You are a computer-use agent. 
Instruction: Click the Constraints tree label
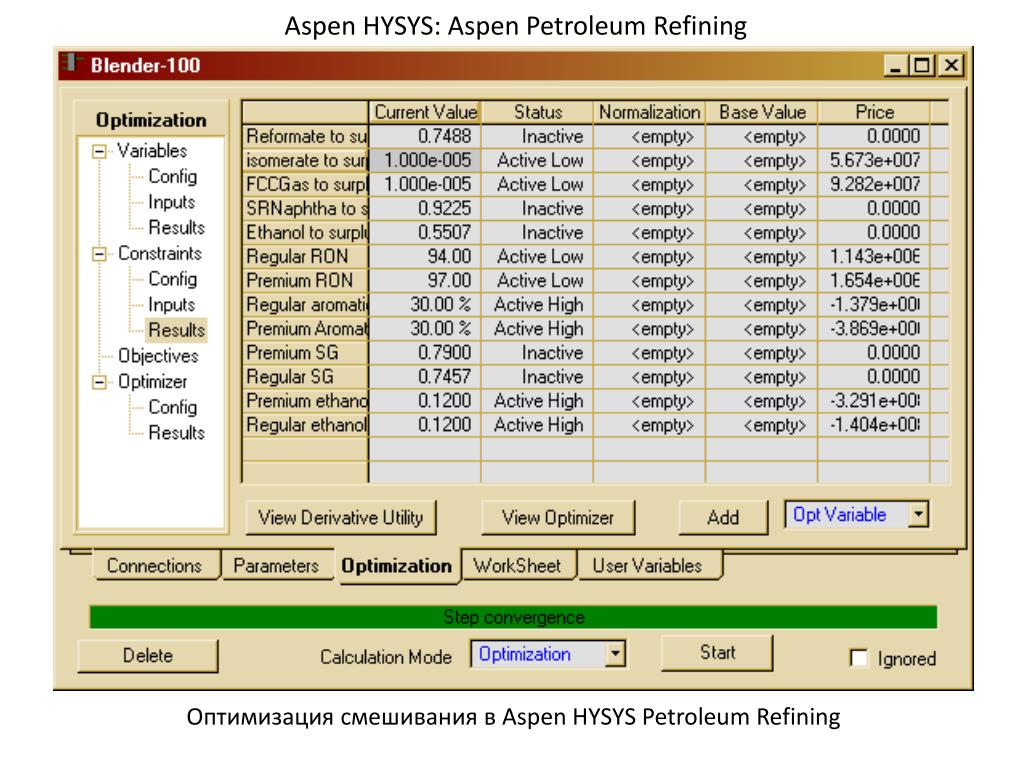pos(160,253)
